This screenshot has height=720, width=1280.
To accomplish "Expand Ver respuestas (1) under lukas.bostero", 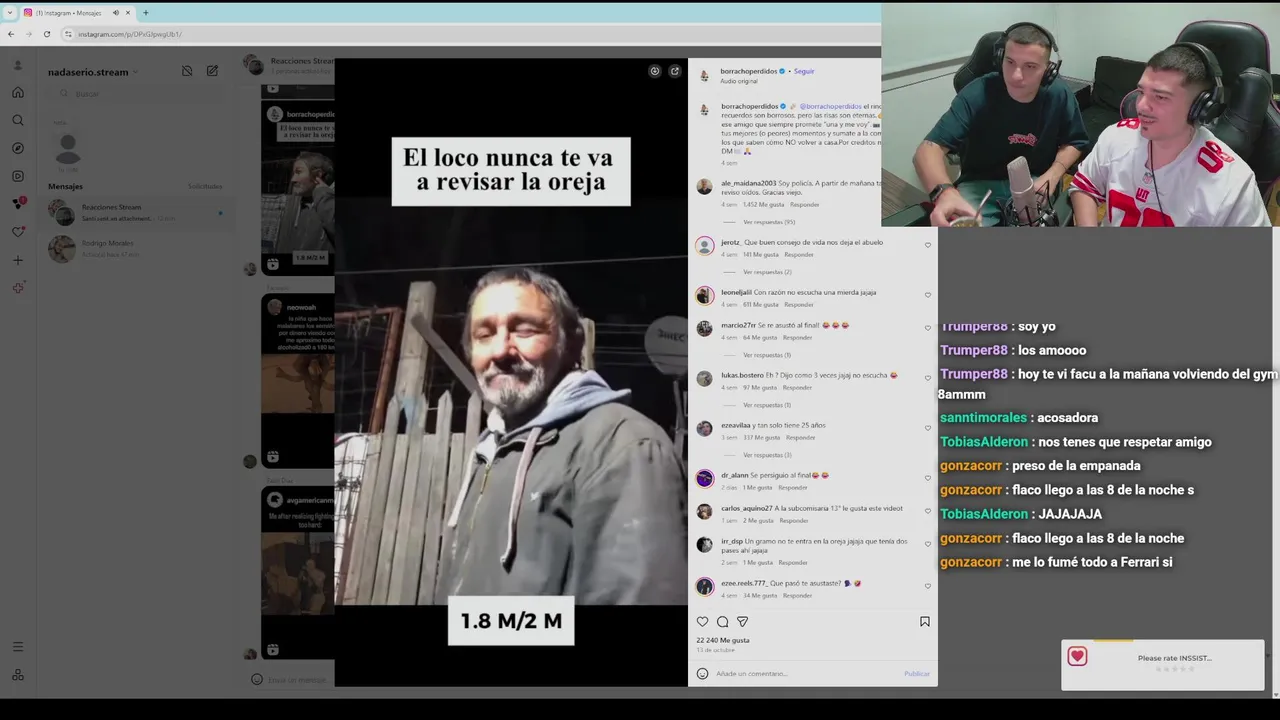I will click(767, 405).
